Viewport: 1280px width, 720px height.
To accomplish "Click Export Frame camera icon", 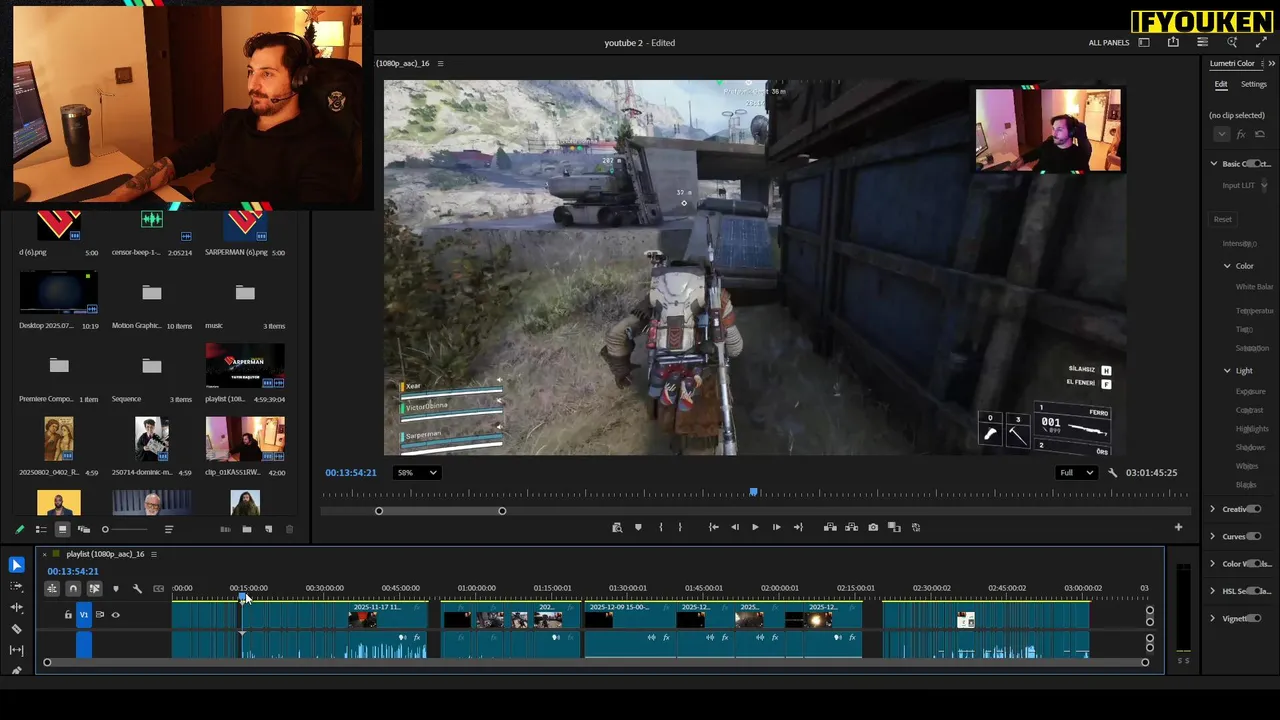I will coord(873,527).
